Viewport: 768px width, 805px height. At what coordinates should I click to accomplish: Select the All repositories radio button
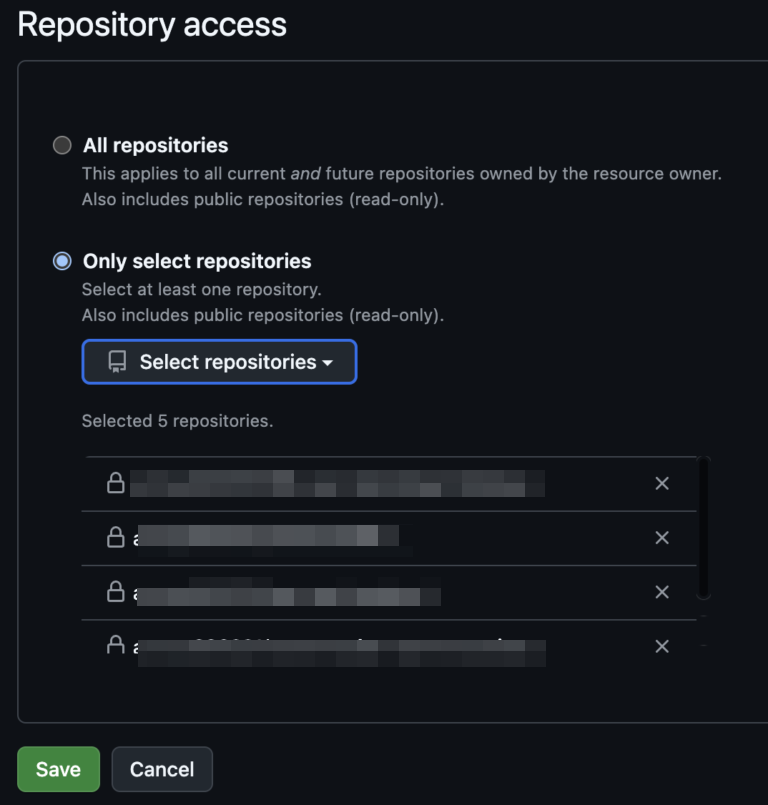(x=62, y=145)
